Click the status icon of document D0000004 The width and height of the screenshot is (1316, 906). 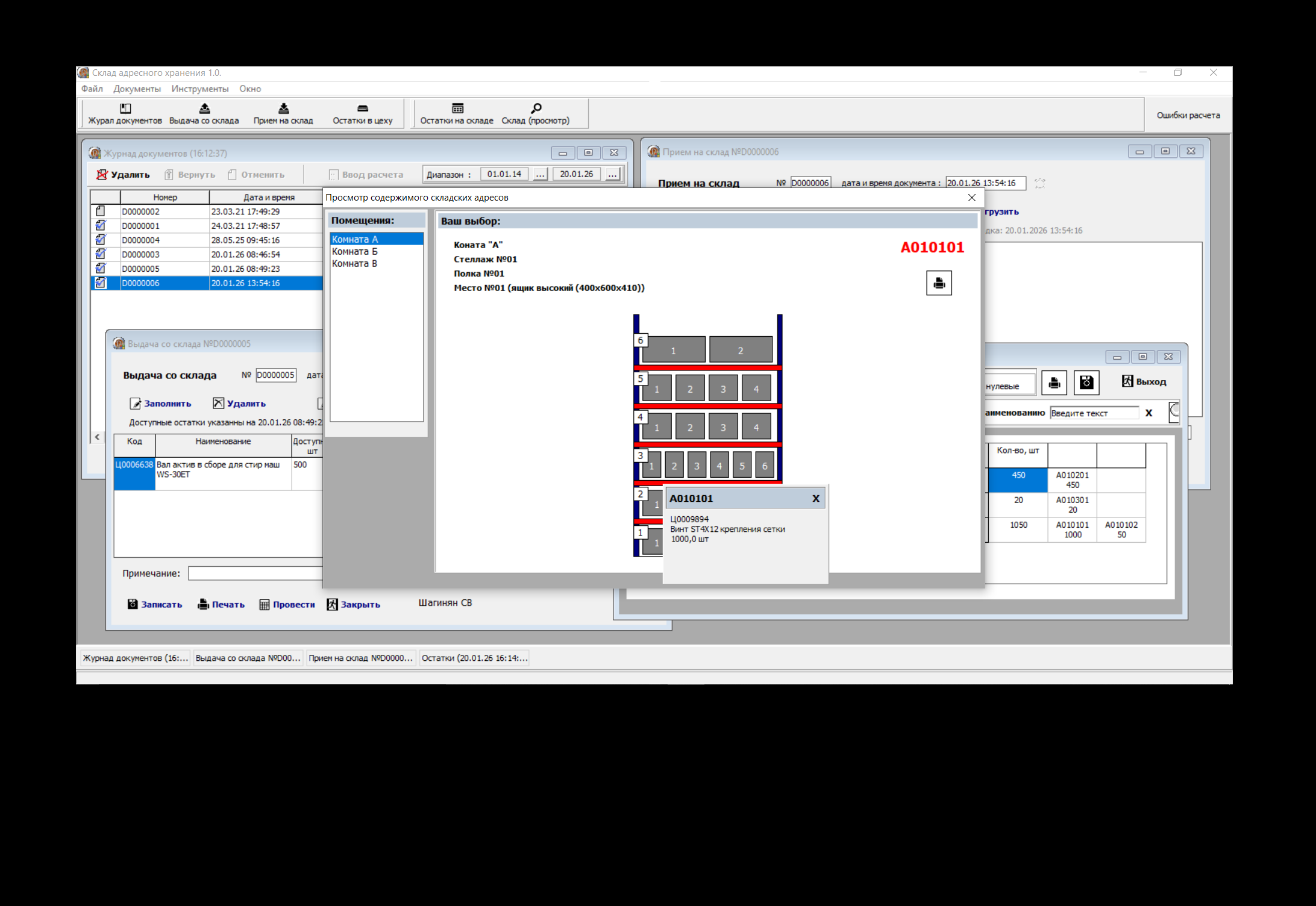pos(101,240)
